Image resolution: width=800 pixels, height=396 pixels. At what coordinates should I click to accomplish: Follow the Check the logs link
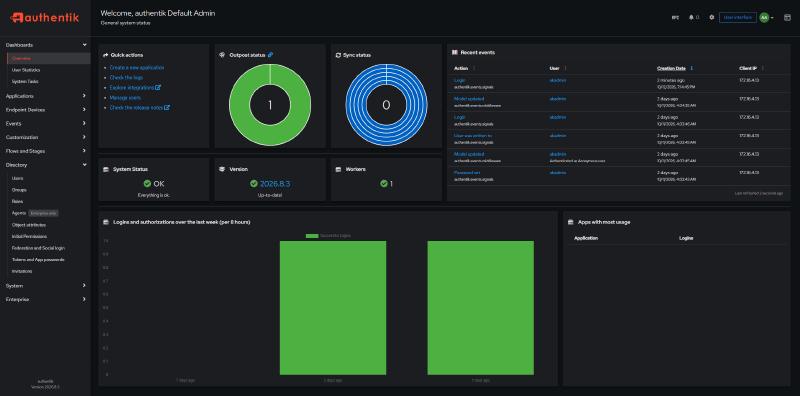(126, 78)
